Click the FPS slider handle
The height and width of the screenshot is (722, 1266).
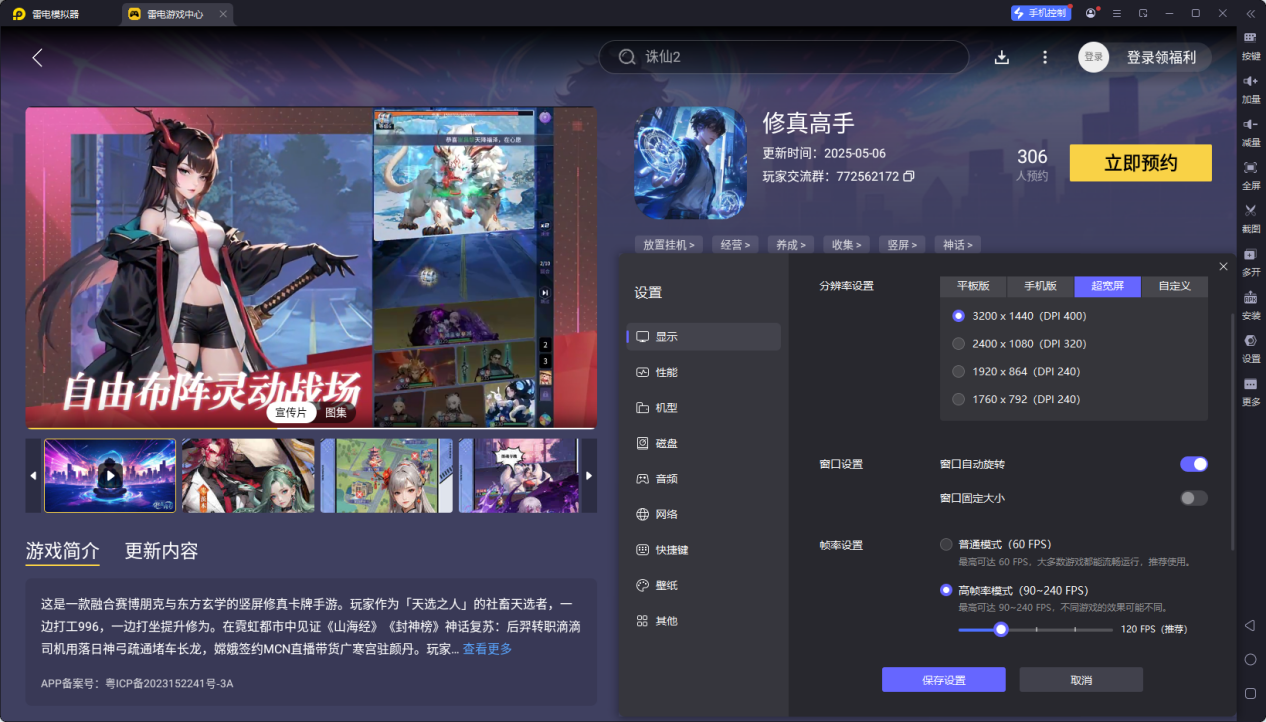click(1001, 629)
